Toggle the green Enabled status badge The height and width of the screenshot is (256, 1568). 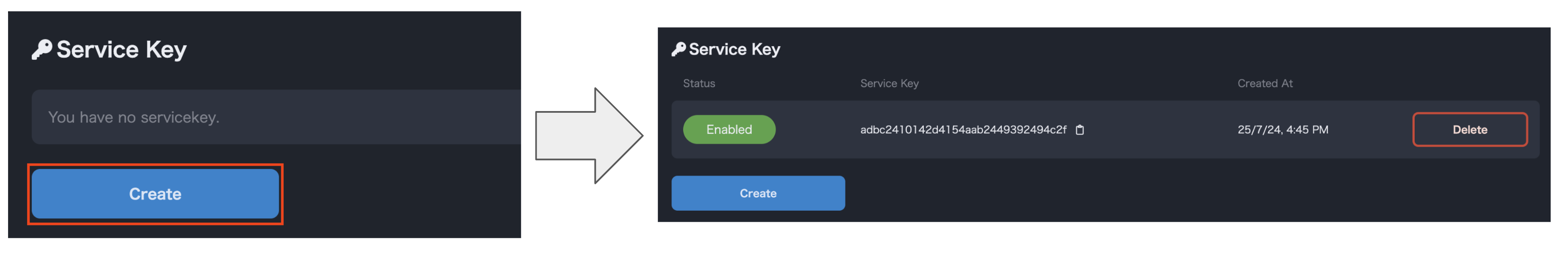point(729,130)
